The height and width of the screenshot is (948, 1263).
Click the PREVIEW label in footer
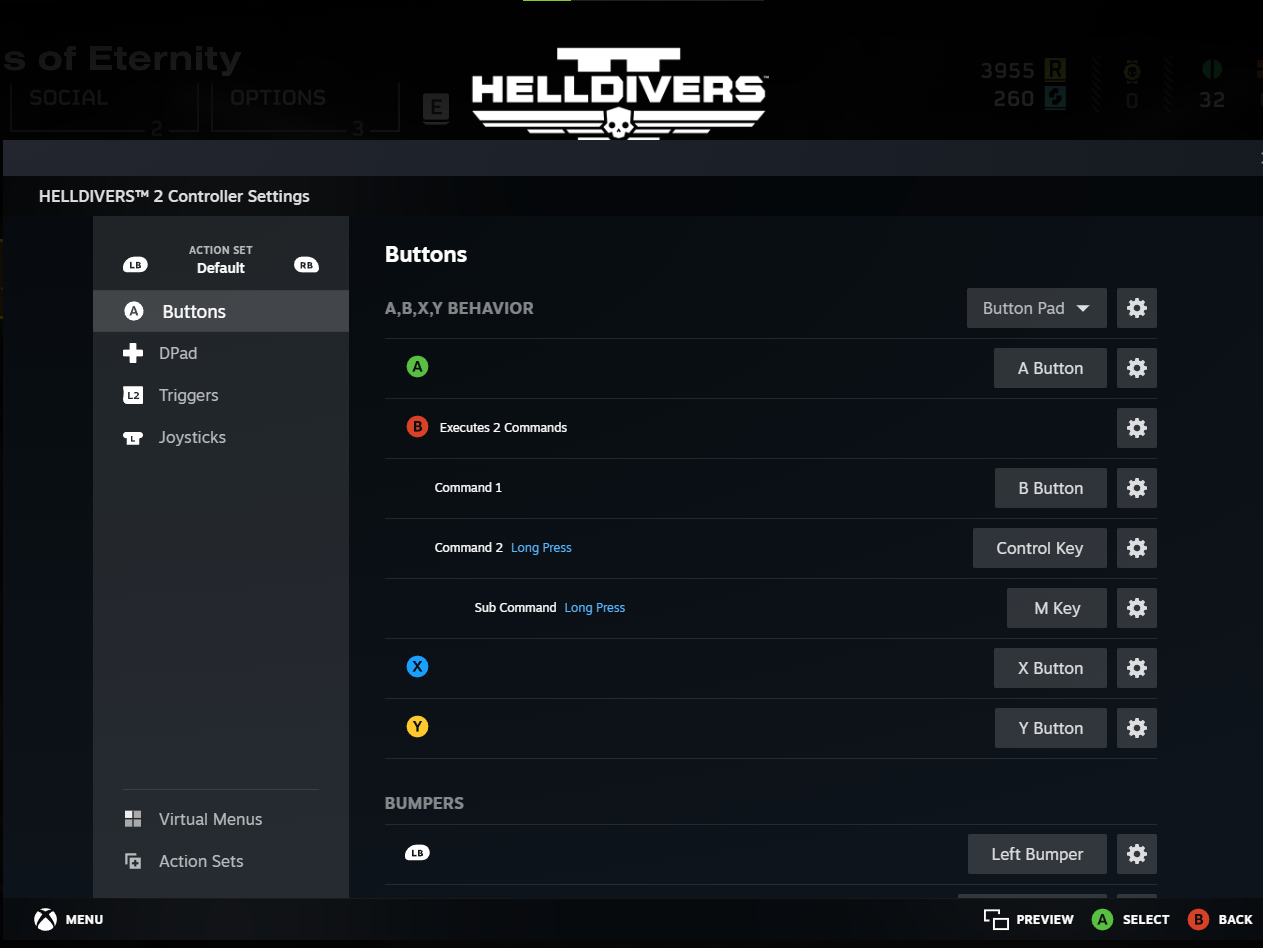[1045, 920]
